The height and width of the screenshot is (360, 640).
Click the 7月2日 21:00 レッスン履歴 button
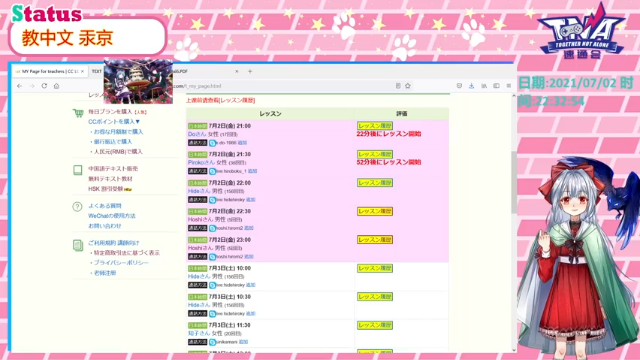coord(375,126)
